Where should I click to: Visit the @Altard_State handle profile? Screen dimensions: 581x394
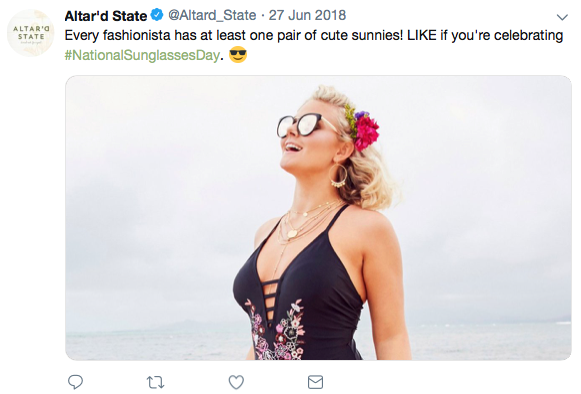(x=212, y=16)
